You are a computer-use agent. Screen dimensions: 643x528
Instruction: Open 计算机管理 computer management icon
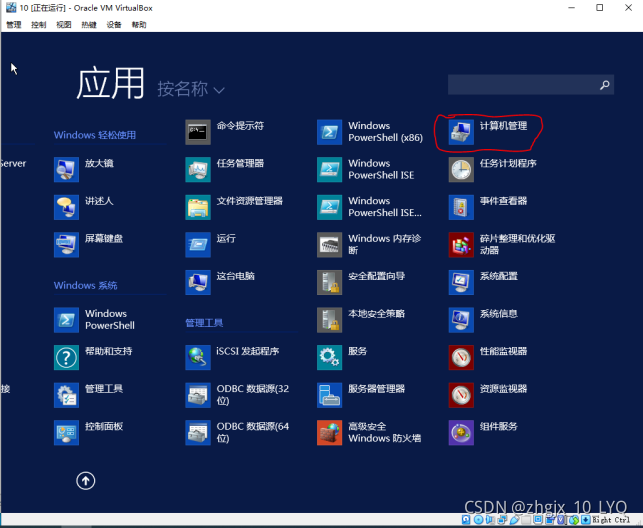pos(461,132)
